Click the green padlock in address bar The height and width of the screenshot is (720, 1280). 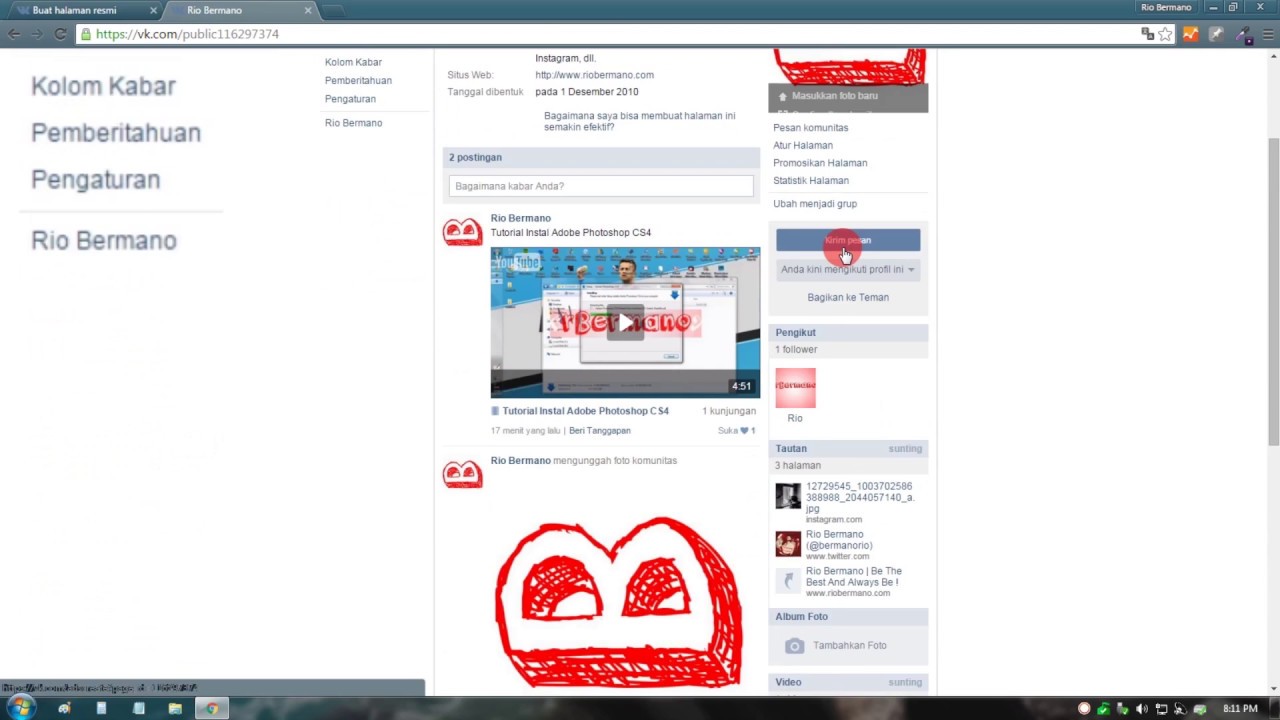[86, 34]
